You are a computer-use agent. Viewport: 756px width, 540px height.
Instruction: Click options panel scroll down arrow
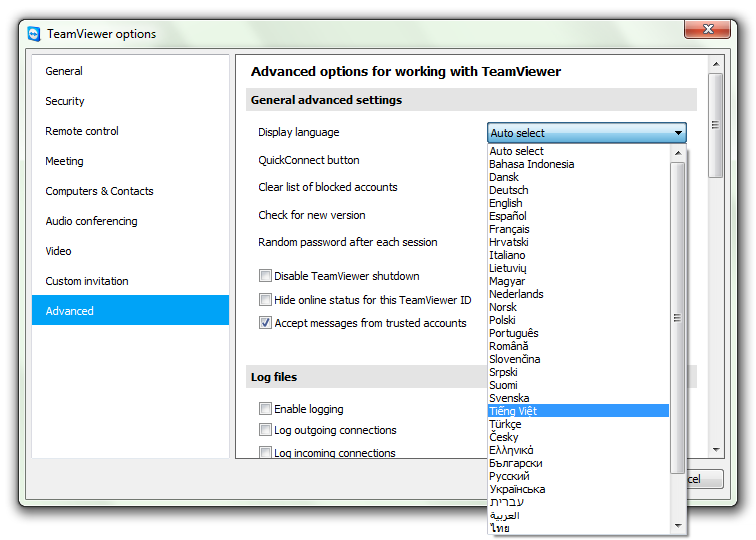click(716, 450)
